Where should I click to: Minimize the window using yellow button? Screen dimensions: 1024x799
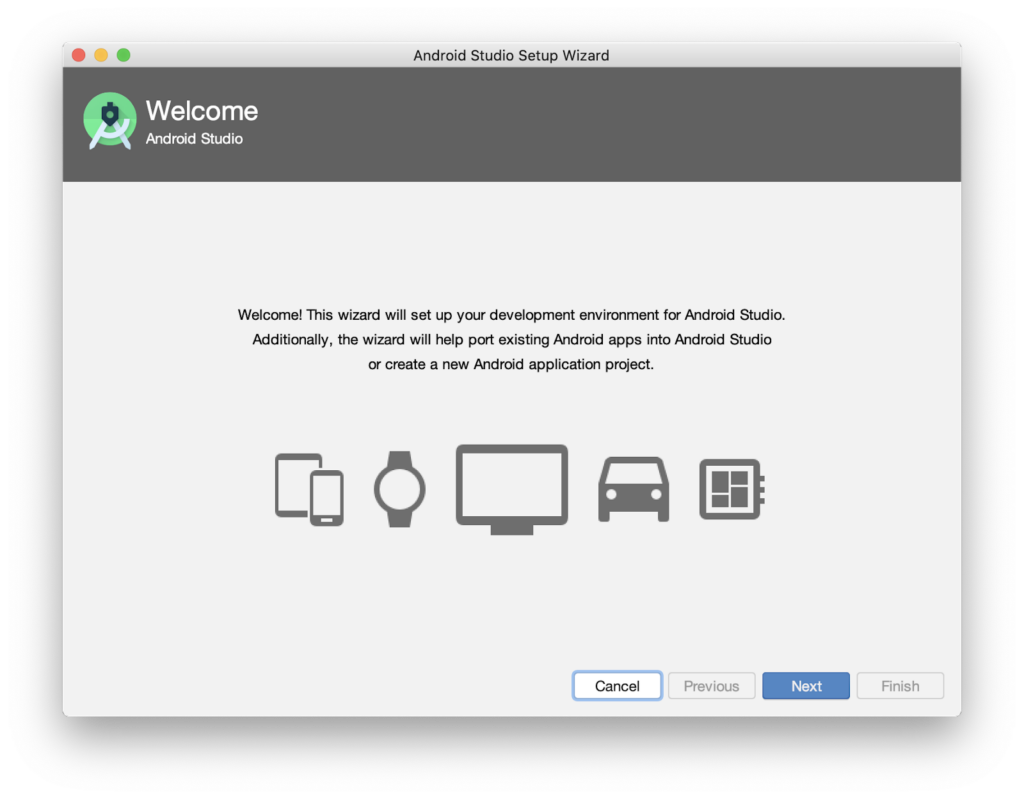(101, 55)
